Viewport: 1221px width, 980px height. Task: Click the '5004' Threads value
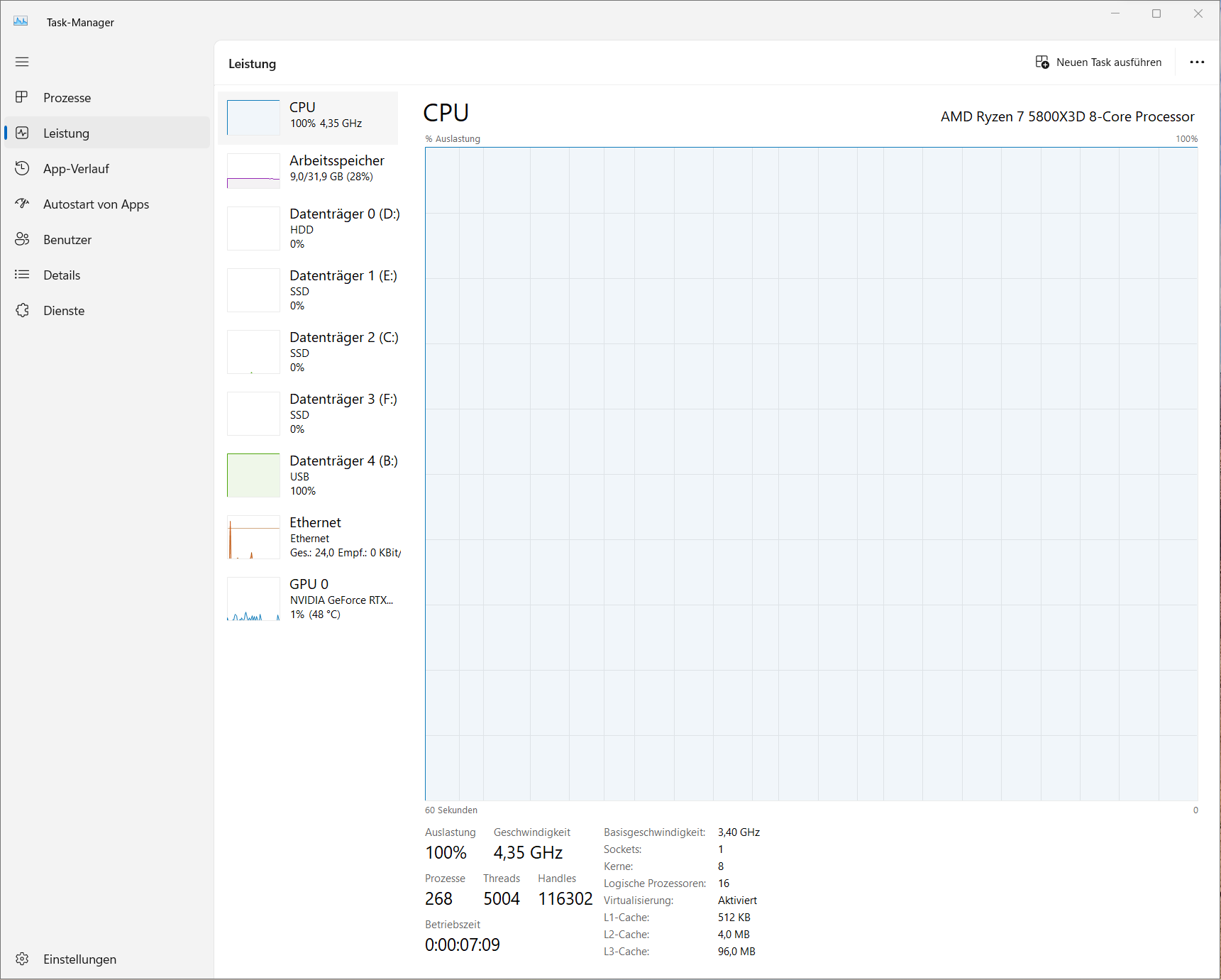502,898
